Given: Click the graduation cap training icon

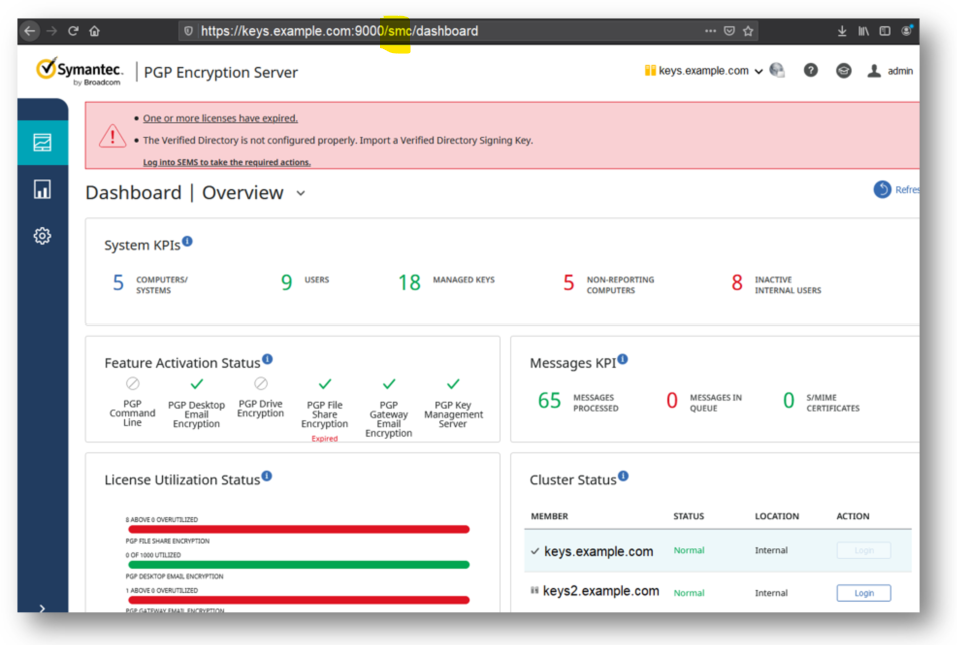Looking at the screenshot, I should coord(843,71).
